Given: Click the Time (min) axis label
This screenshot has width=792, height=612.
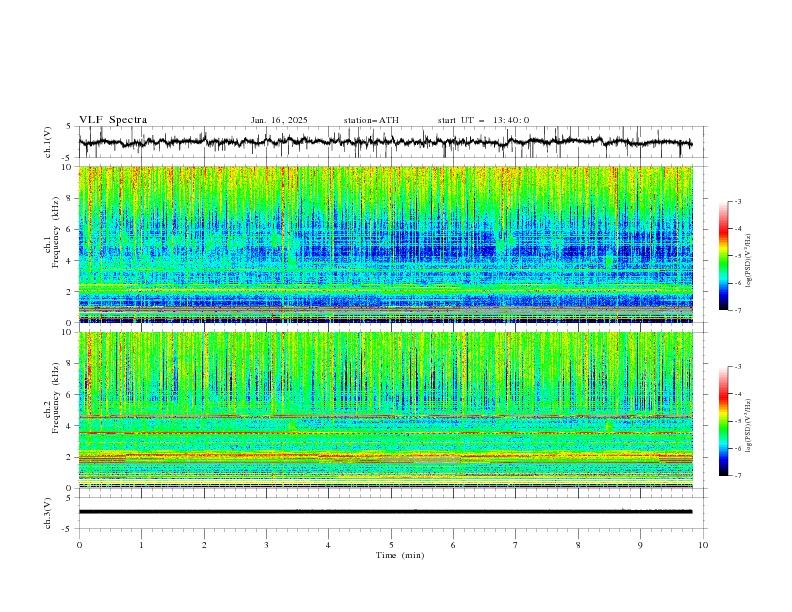Looking at the screenshot, I should coord(400,555).
